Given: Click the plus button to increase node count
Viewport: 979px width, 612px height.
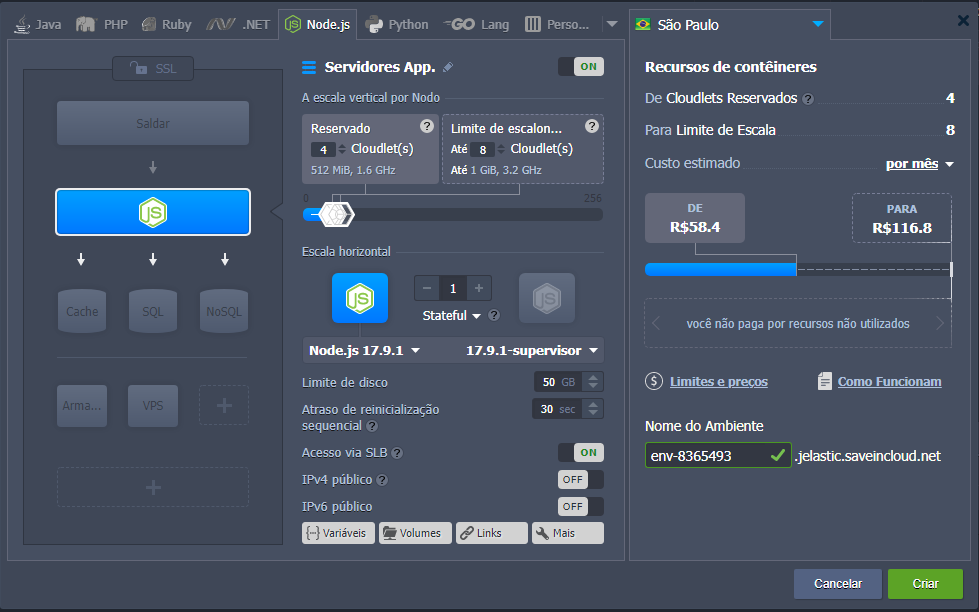Looking at the screenshot, I should [480, 288].
